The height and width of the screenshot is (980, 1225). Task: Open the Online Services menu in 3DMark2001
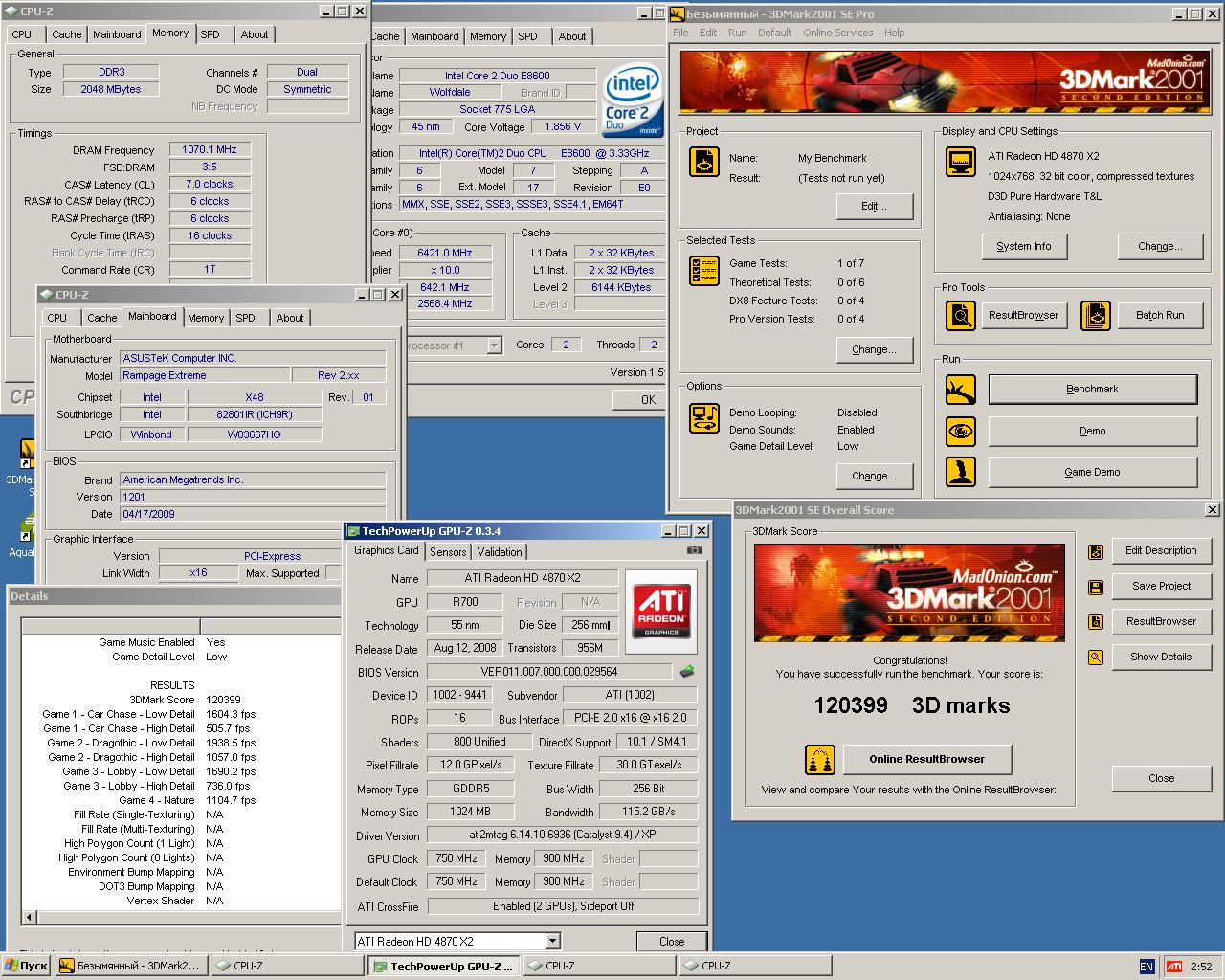[837, 33]
